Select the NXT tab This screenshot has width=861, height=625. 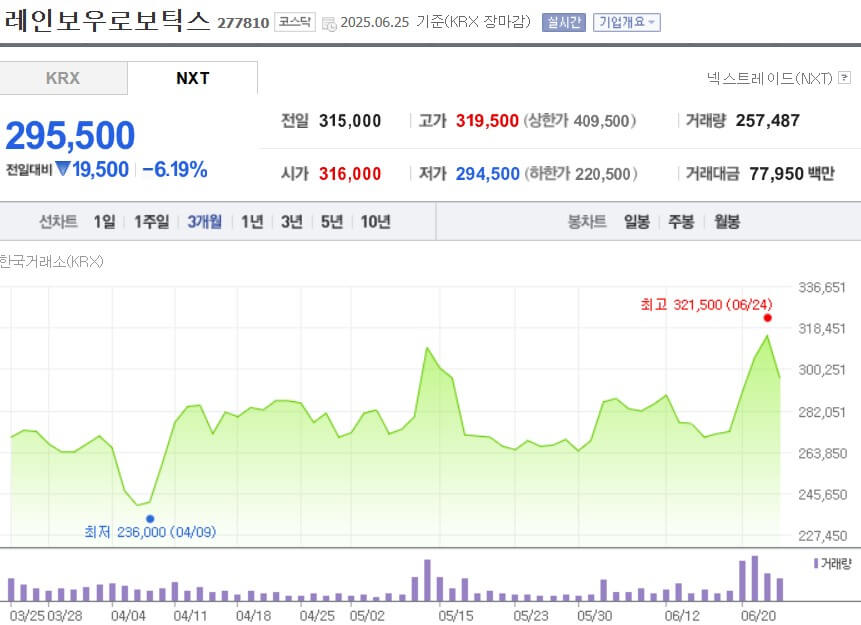[x=192, y=77]
